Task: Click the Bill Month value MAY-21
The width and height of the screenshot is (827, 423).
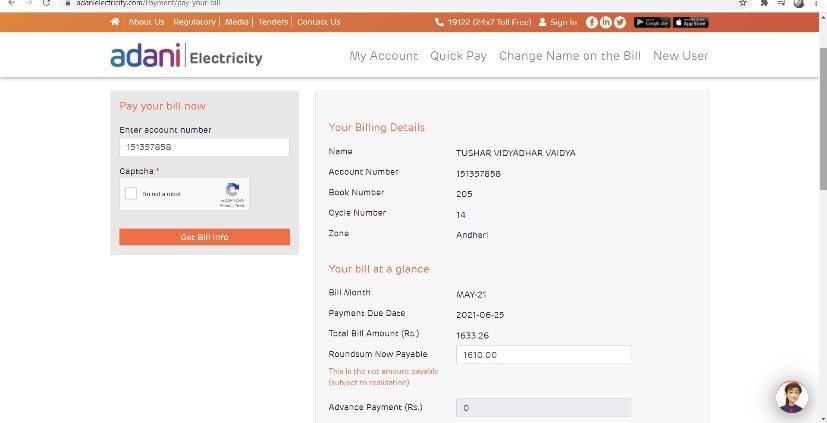Action: pyautogui.click(x=471, y=295)
